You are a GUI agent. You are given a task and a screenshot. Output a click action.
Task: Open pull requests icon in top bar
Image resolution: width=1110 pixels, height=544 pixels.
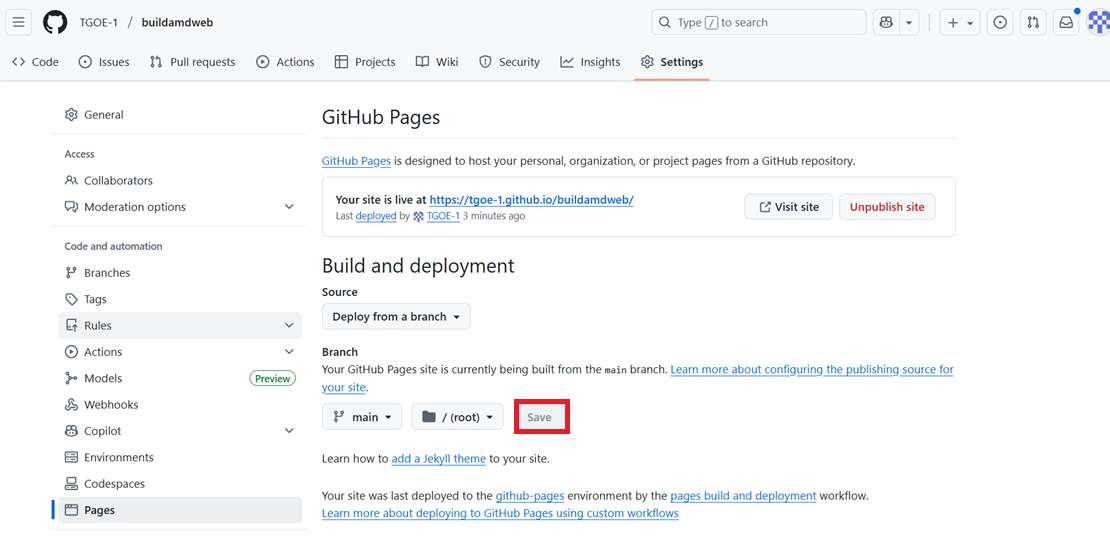coord(1034,22)
